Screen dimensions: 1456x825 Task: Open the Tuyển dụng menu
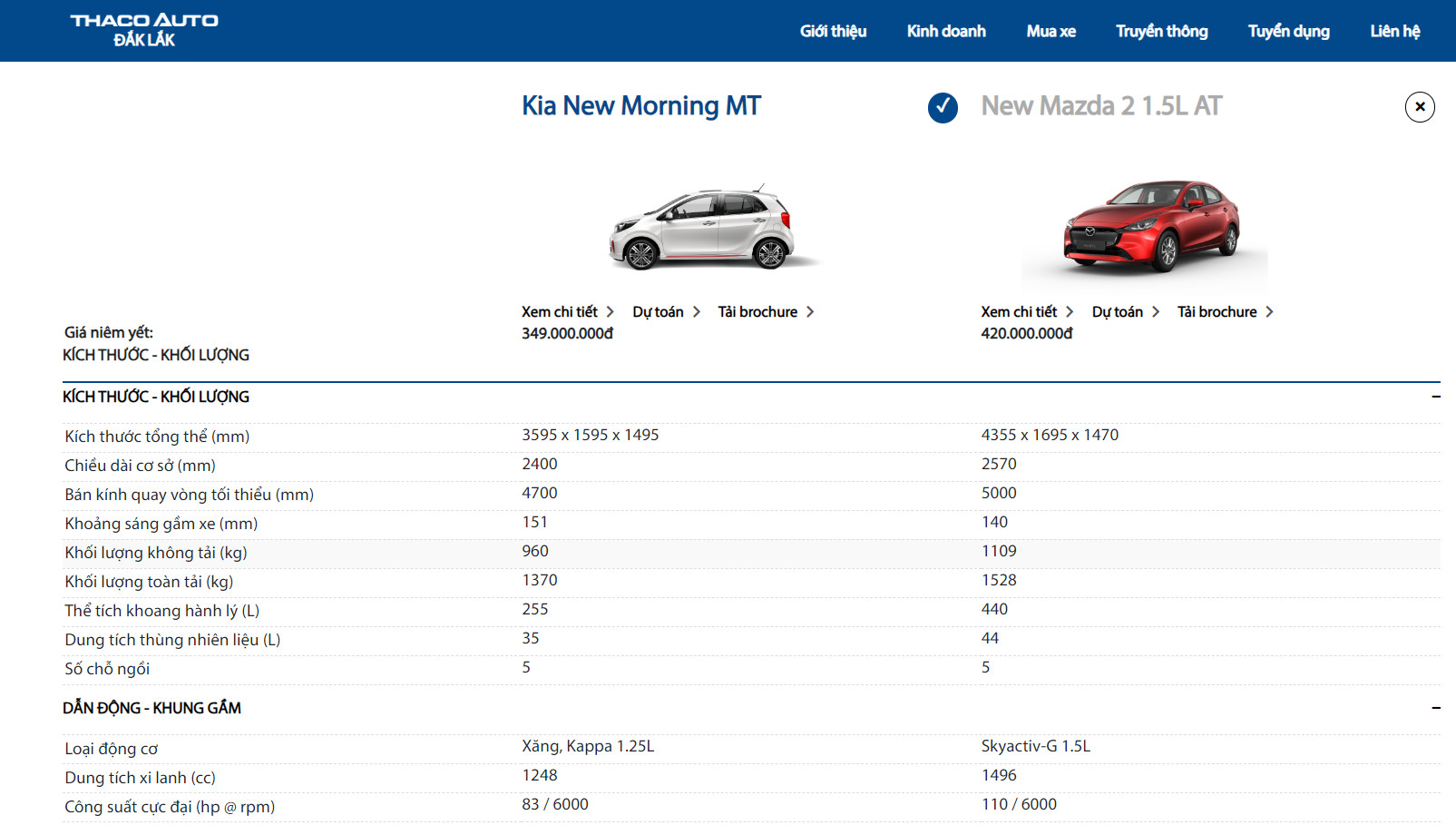coord(1288,31)
